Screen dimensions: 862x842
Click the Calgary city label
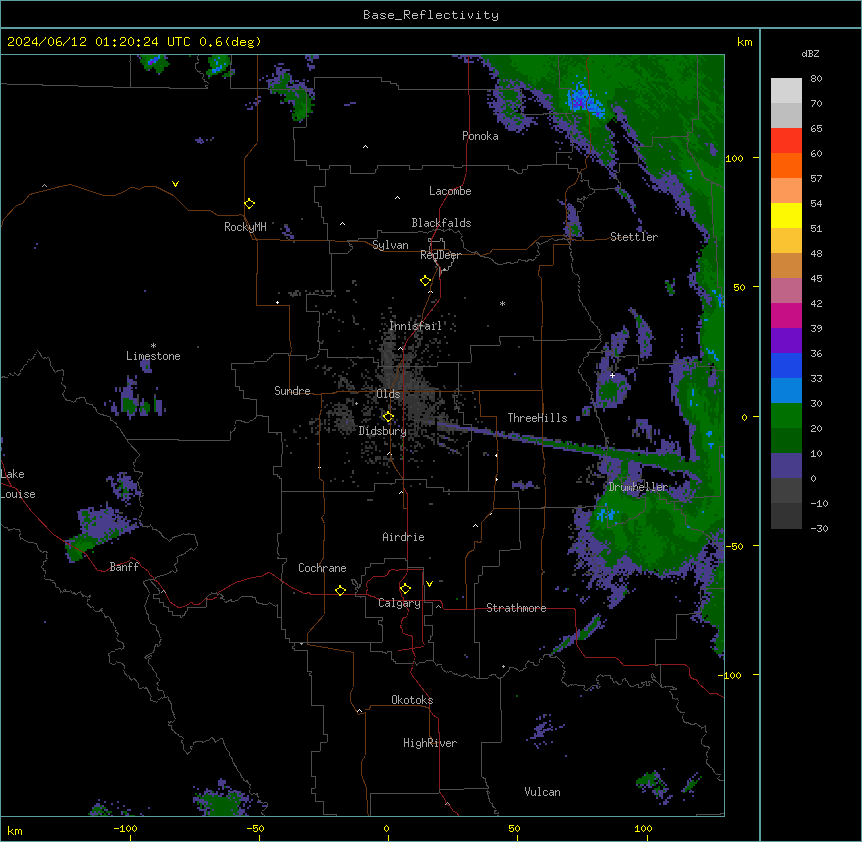point(400,603)
